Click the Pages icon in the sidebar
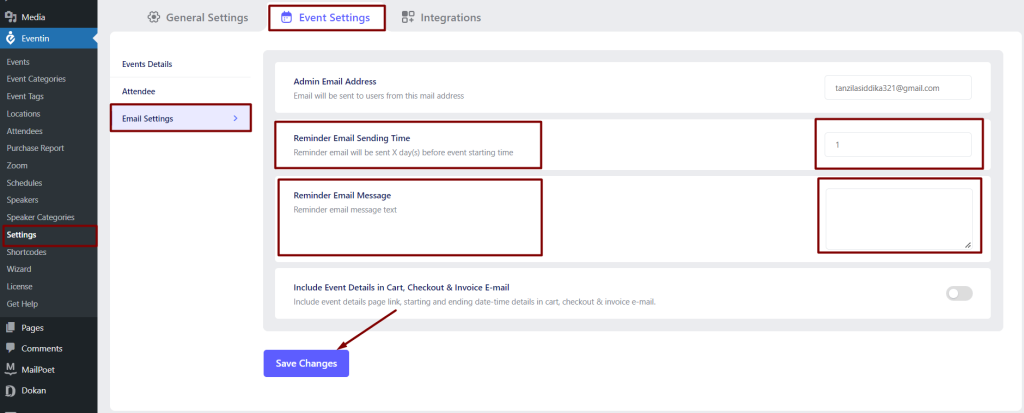The width and height of the screenshot is (1024, 413). coord(10,328)
